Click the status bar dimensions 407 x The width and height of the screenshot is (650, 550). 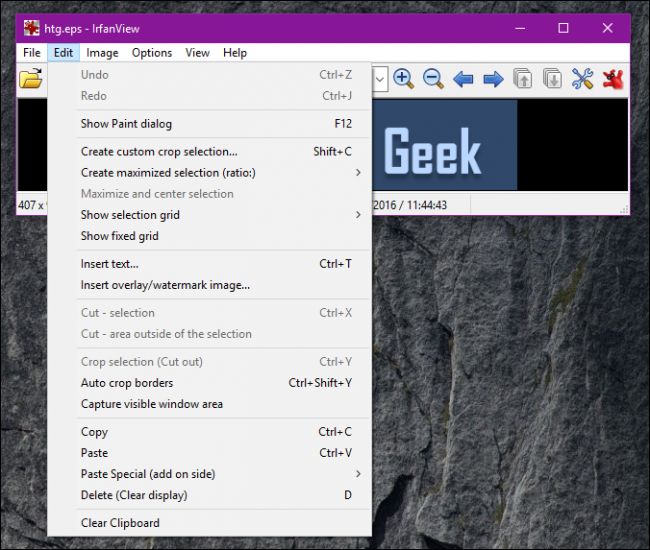pos(31,205)
